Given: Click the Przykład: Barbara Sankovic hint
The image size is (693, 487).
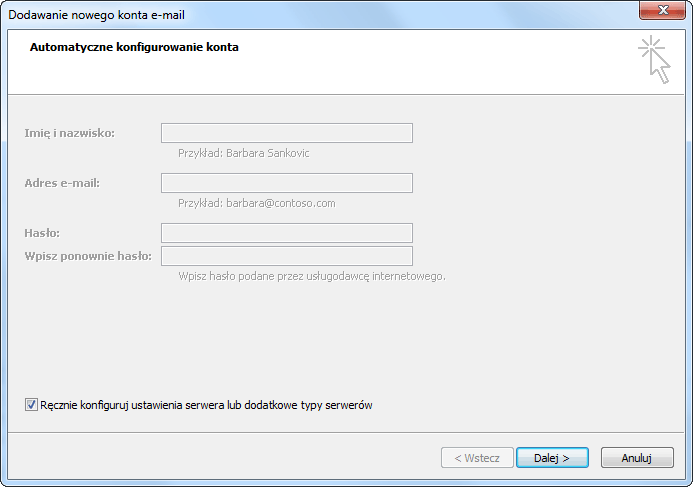Looking at the screenshot, I should (x=244, y=153).
